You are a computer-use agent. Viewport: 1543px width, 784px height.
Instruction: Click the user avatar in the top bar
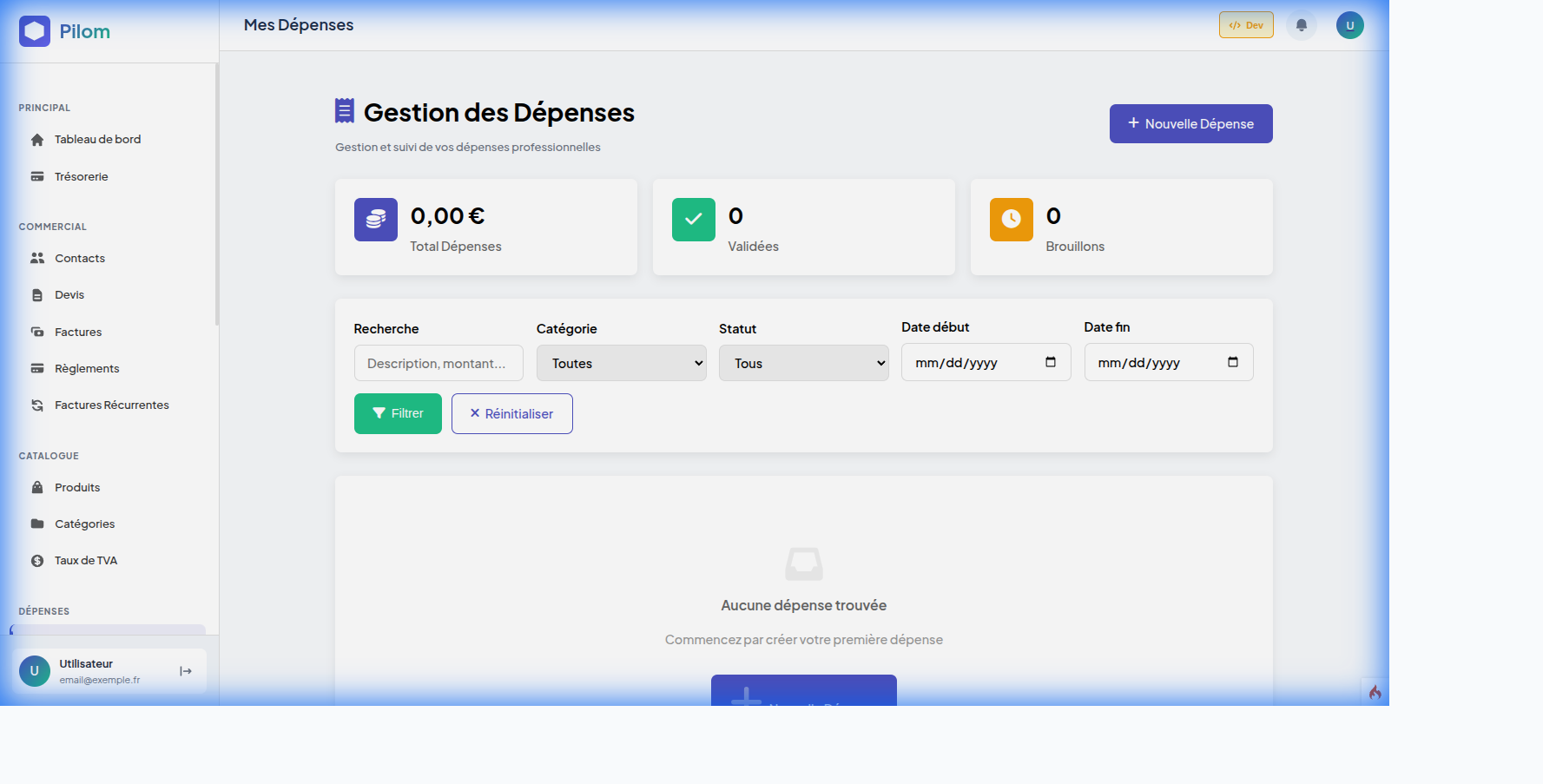pyautogui.click(x=1349, y=24)
